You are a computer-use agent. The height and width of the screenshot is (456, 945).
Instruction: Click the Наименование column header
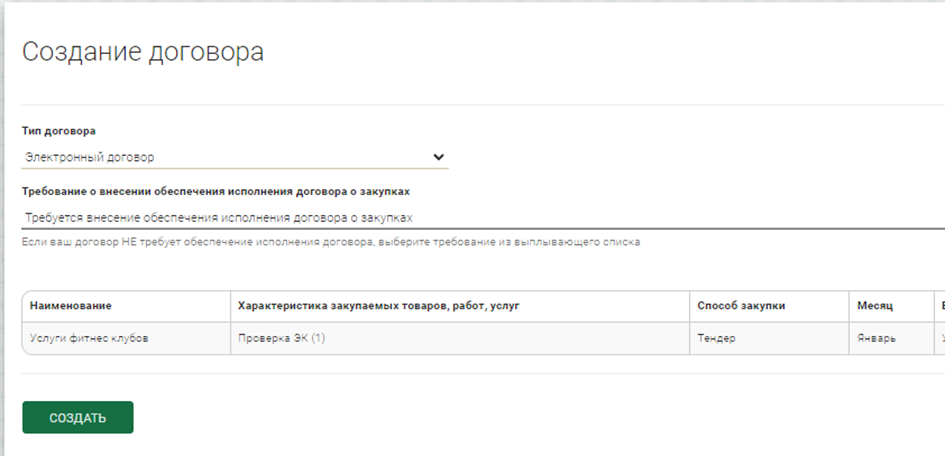pyautogui.click(x=70, y=305)
